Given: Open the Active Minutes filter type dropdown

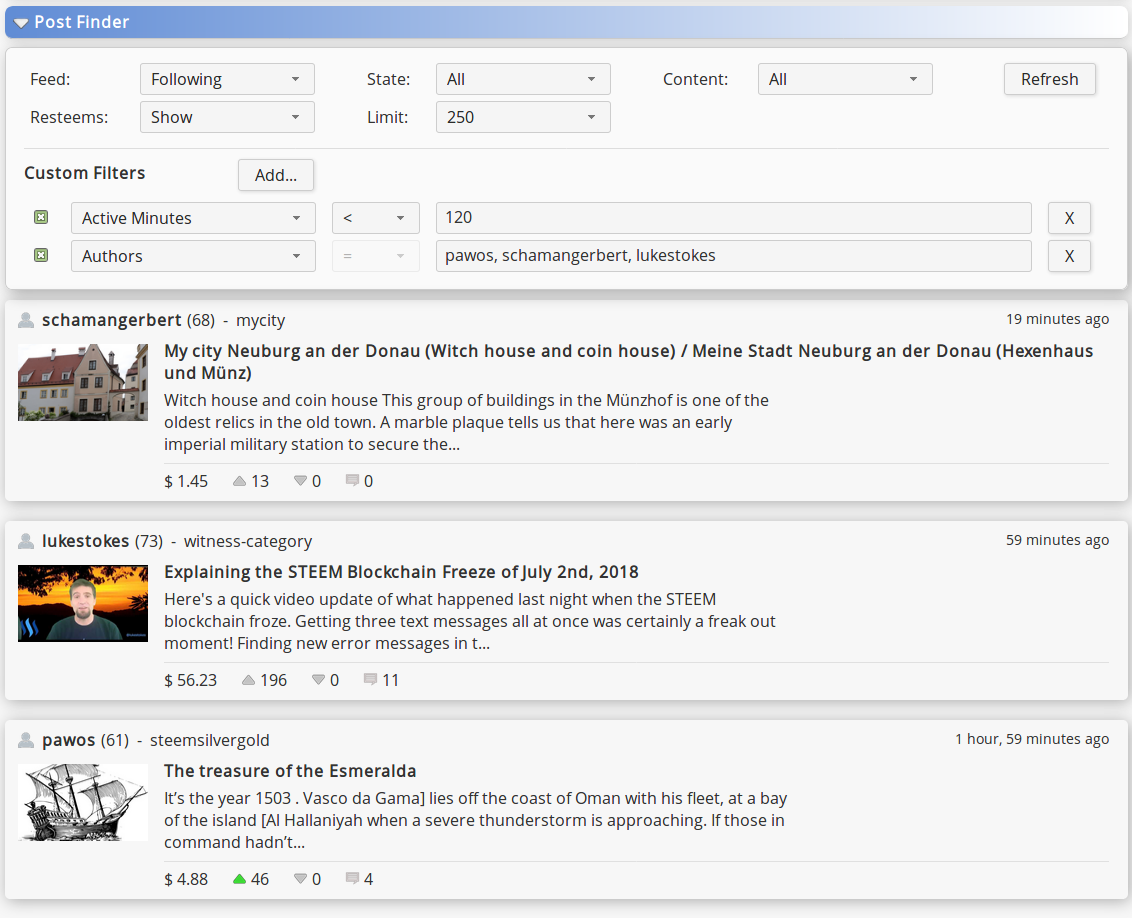Looking at the screenshot, I should (x=193, y=218).
